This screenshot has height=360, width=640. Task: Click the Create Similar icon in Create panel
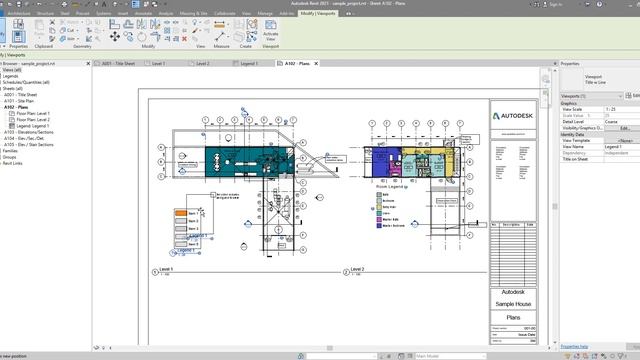point(252,37)
